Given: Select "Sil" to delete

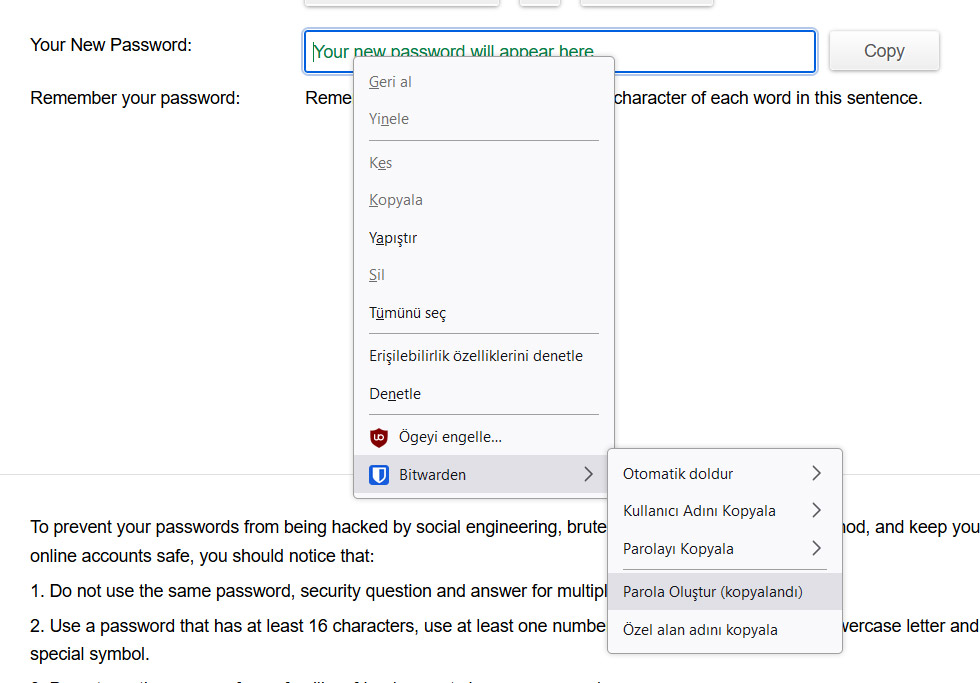Looking at the screenshot, I should 377,274.
